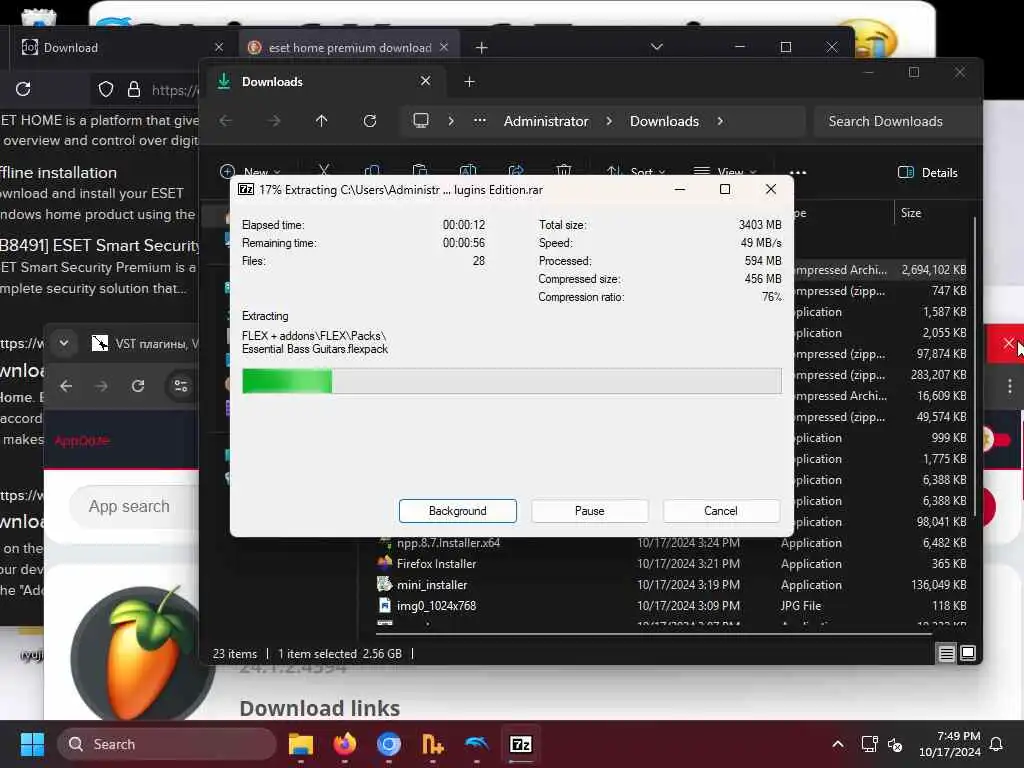
Task: Open tab search dropdown in Chromium window
Action: point(64,343)
